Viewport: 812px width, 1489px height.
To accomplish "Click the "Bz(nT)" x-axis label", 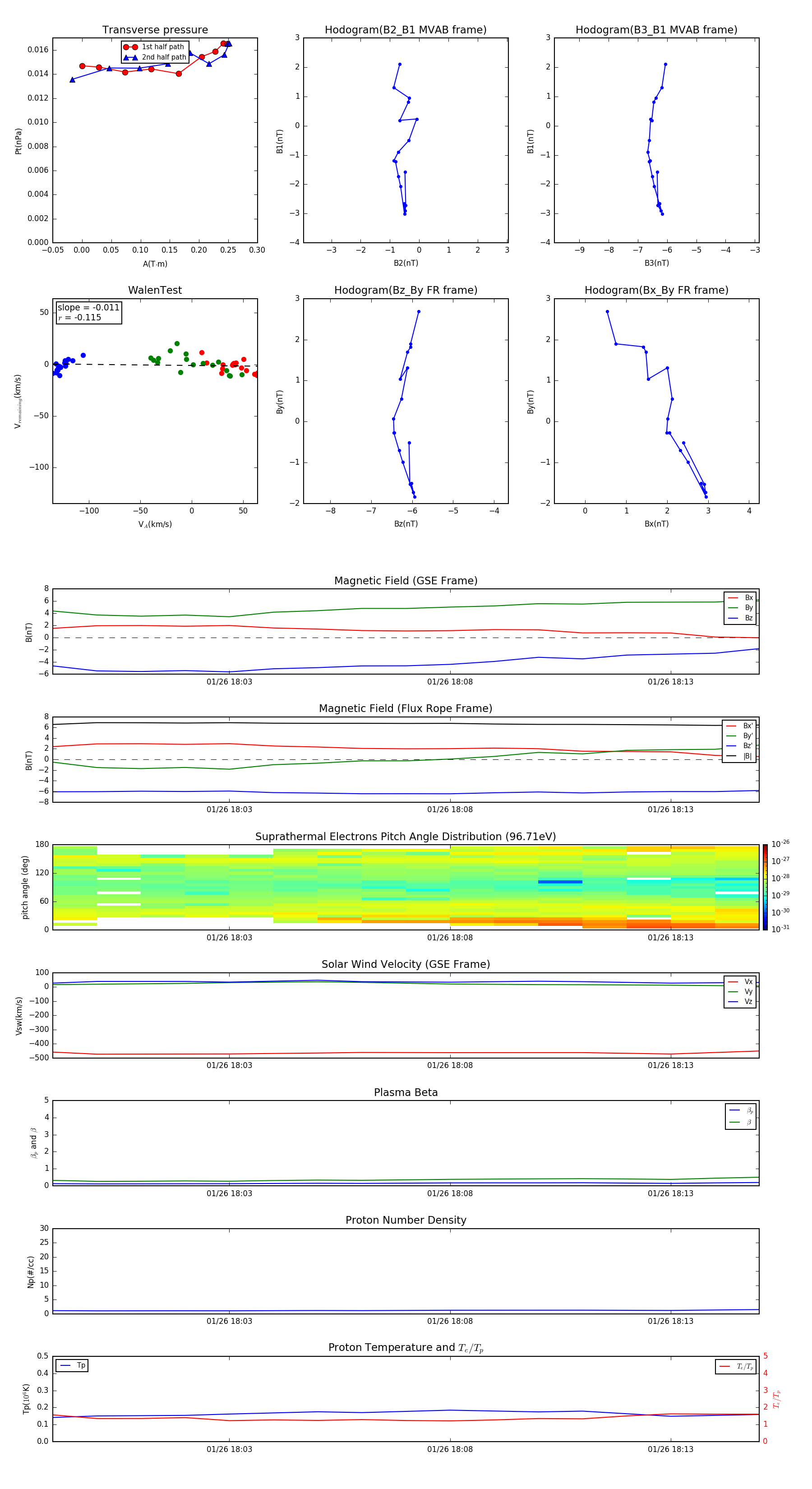I will click(x=406, y=524).
